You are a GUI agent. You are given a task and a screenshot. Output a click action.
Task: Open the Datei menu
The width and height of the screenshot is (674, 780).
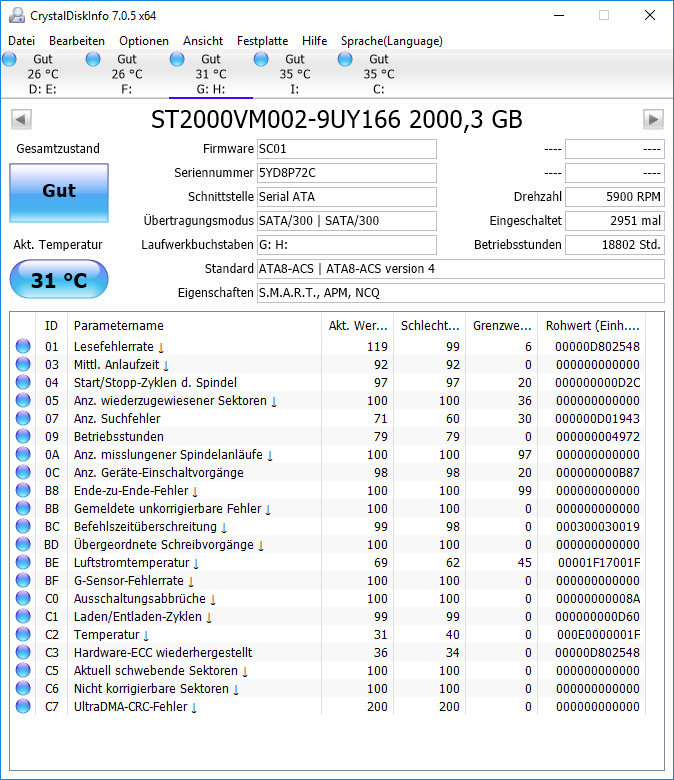coord(21,41)
